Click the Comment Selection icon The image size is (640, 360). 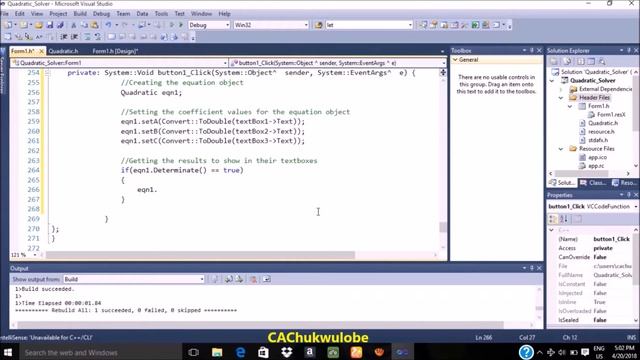(87, 37)
